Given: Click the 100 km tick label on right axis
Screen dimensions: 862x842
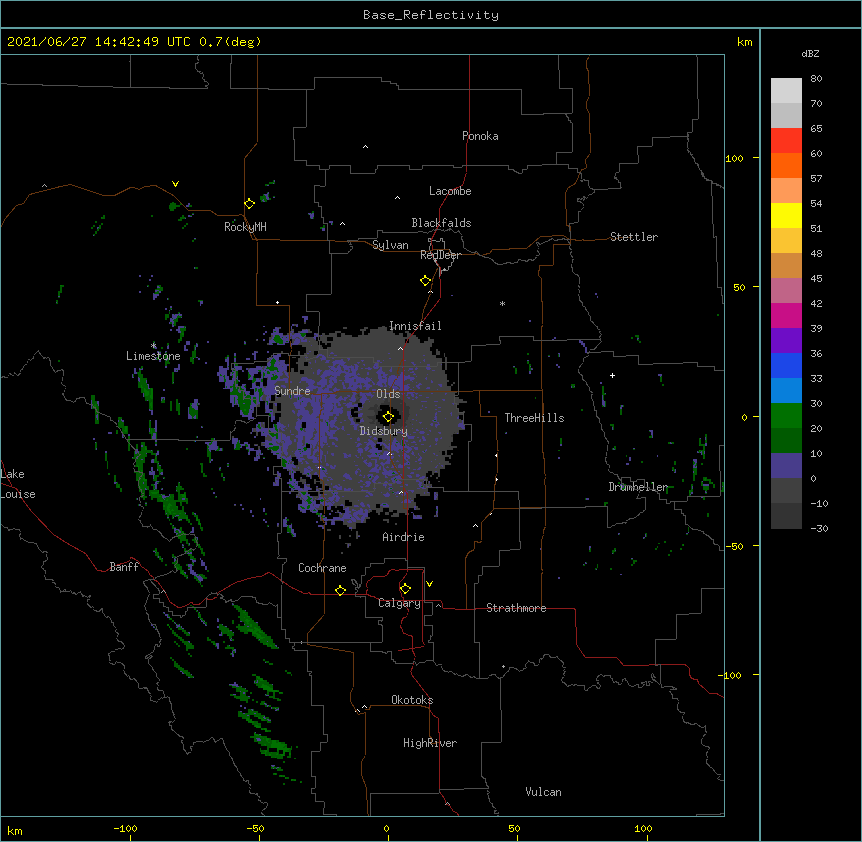Looking at the screenshot, I should click(734, 158).
